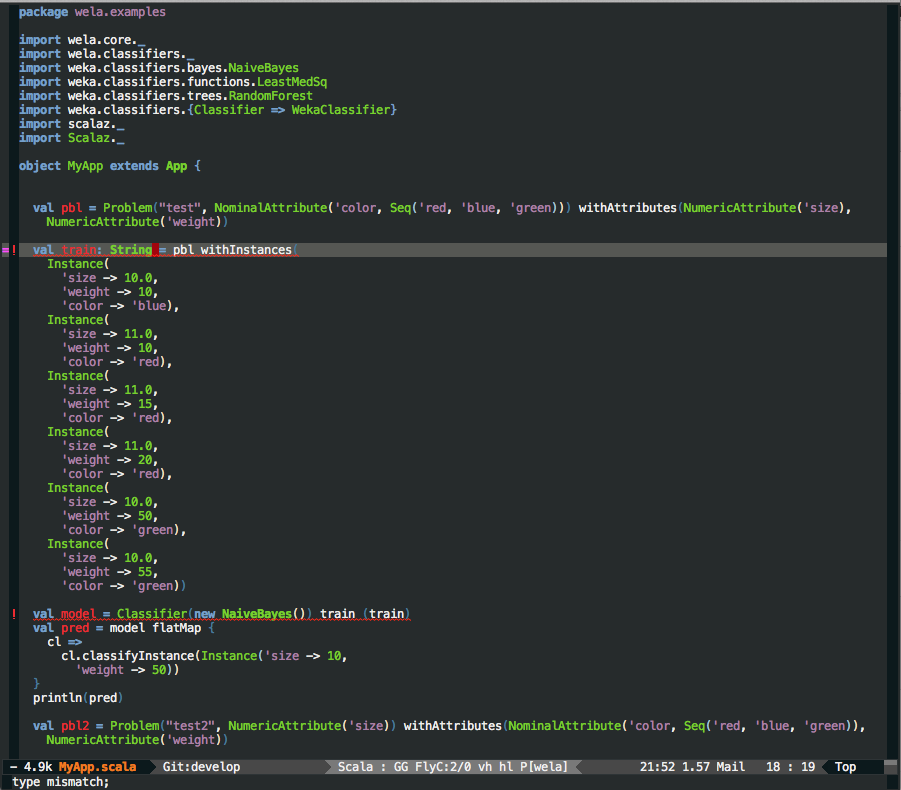Image resolution: width=901 pixels, height=790 pixels.
Task: Click withAttributes in the val pbl line
Action: pos(627,208)
